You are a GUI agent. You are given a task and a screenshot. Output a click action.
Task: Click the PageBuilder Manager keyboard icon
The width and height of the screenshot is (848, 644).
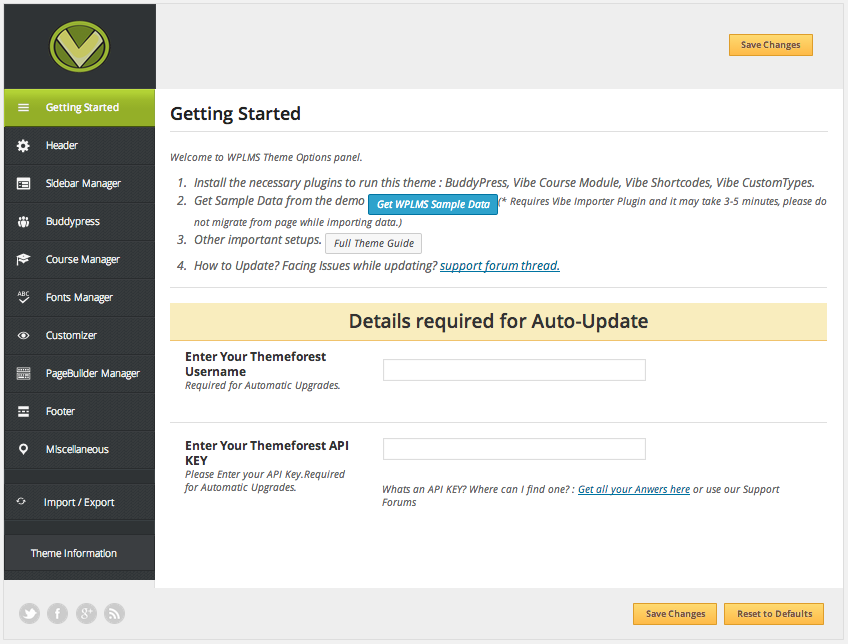[x=23, y=373]
